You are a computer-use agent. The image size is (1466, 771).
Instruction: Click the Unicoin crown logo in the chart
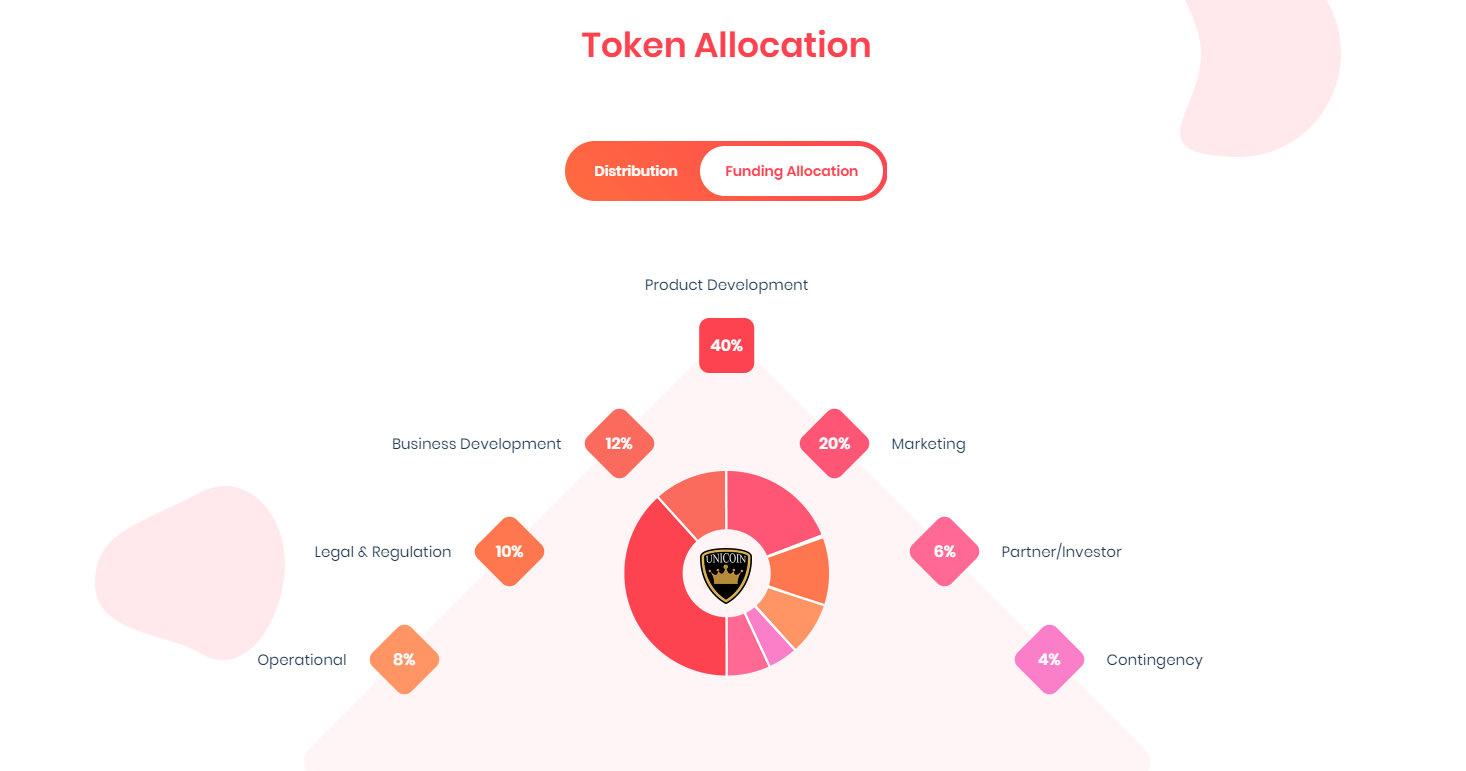click(x=726, y=575)
